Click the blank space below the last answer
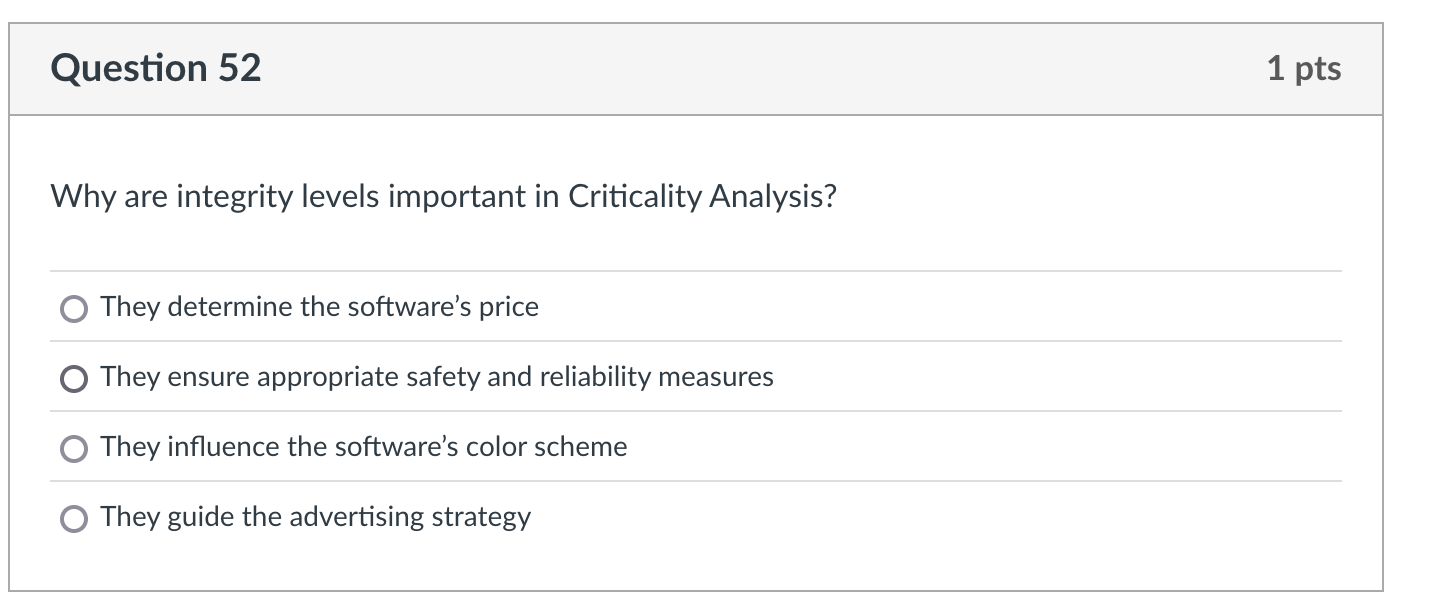 click(700, 570)
